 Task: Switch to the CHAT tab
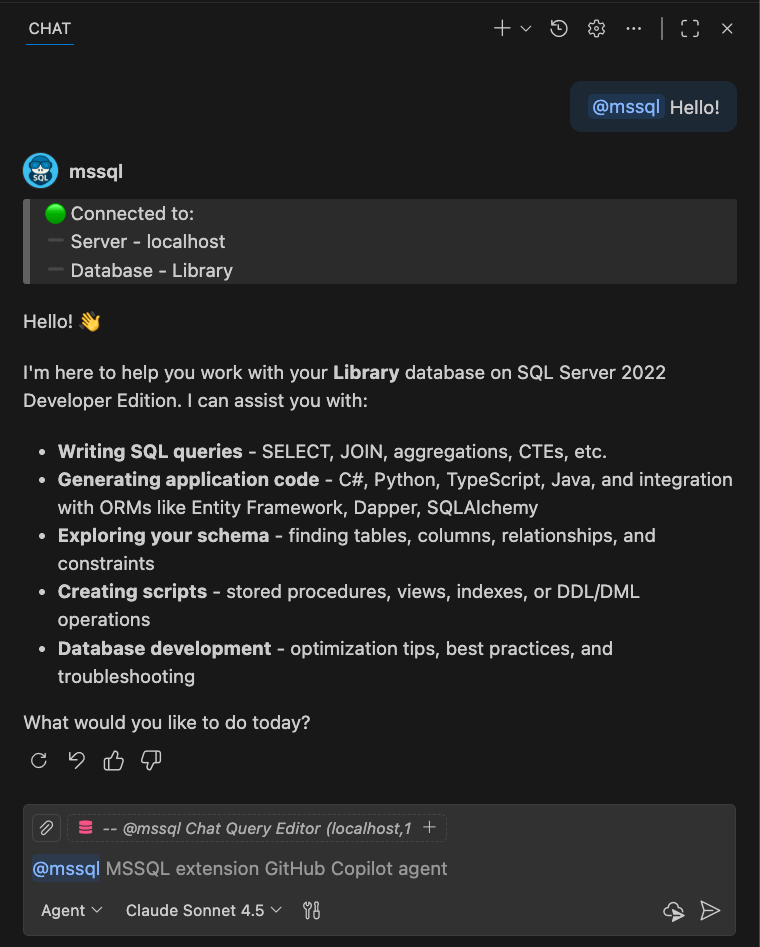coord(49,28)
